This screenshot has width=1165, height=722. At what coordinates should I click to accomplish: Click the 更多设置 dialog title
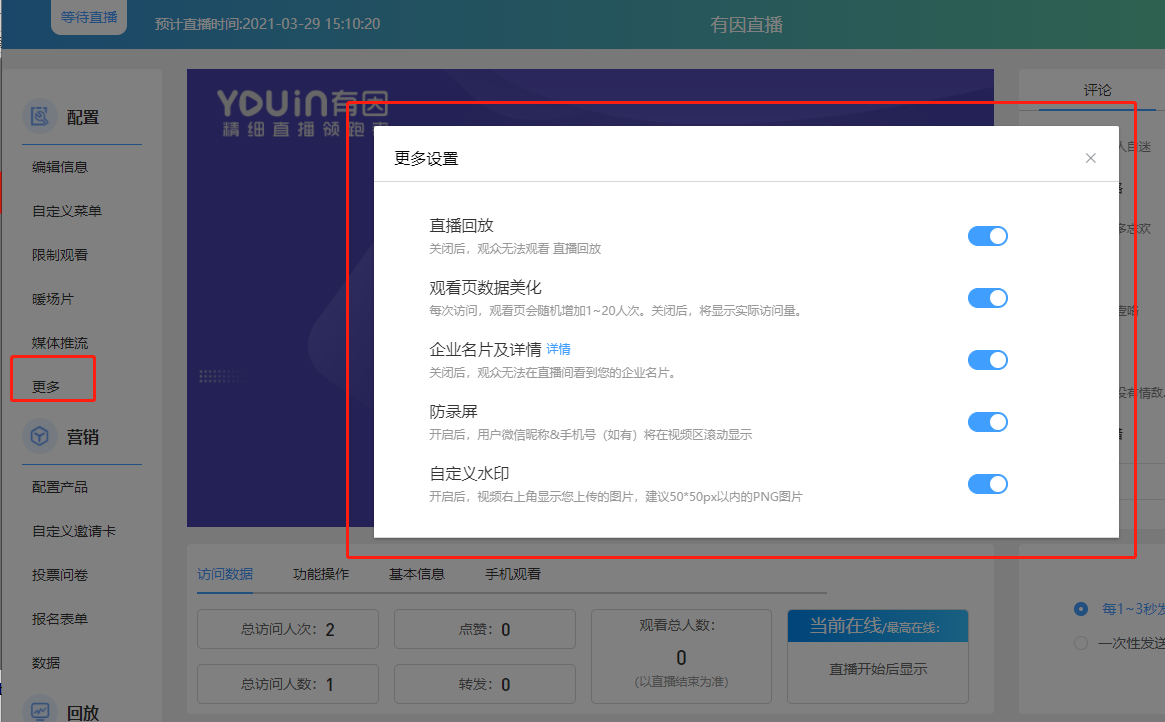[426, 158]
